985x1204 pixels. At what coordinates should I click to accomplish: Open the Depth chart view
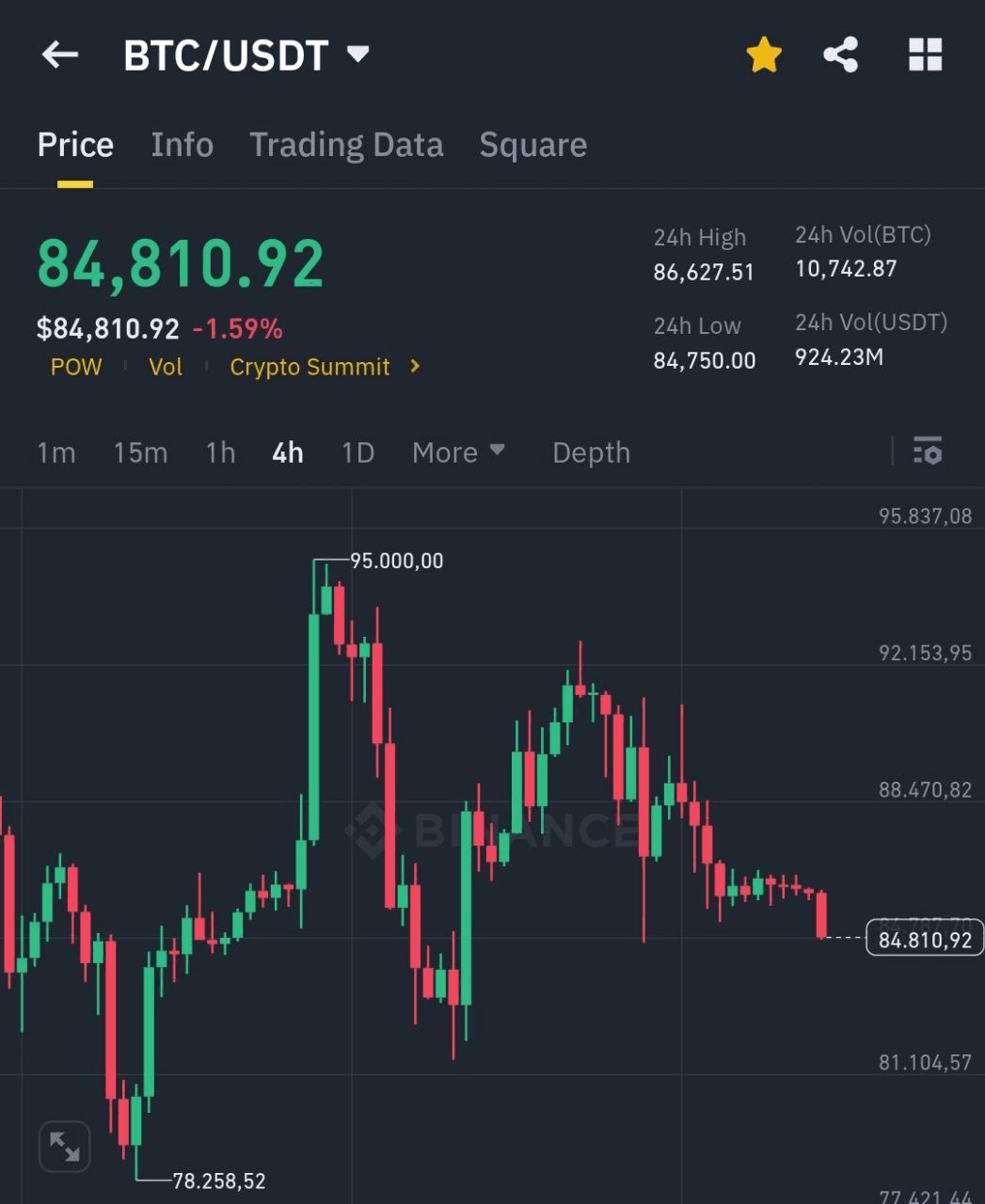point(591,452)
